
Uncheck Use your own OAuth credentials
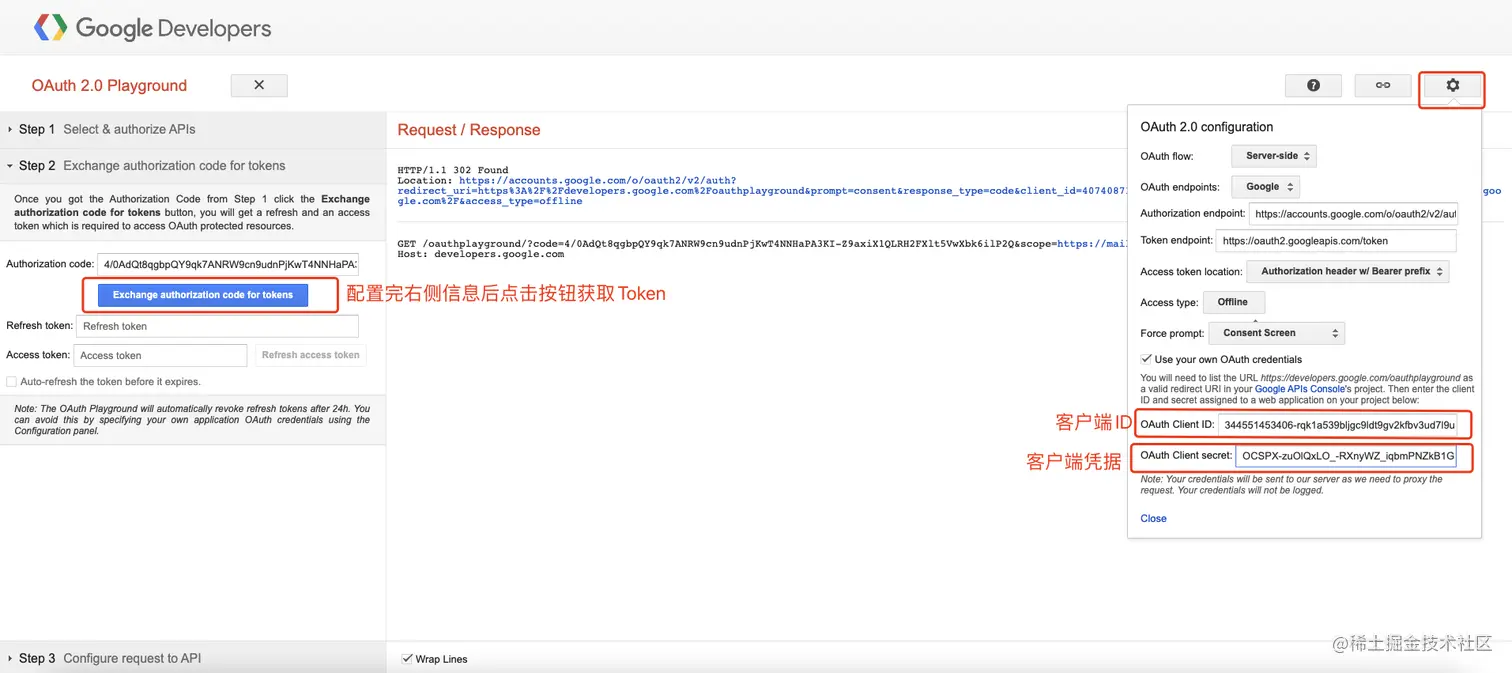tap(1146, 359)
